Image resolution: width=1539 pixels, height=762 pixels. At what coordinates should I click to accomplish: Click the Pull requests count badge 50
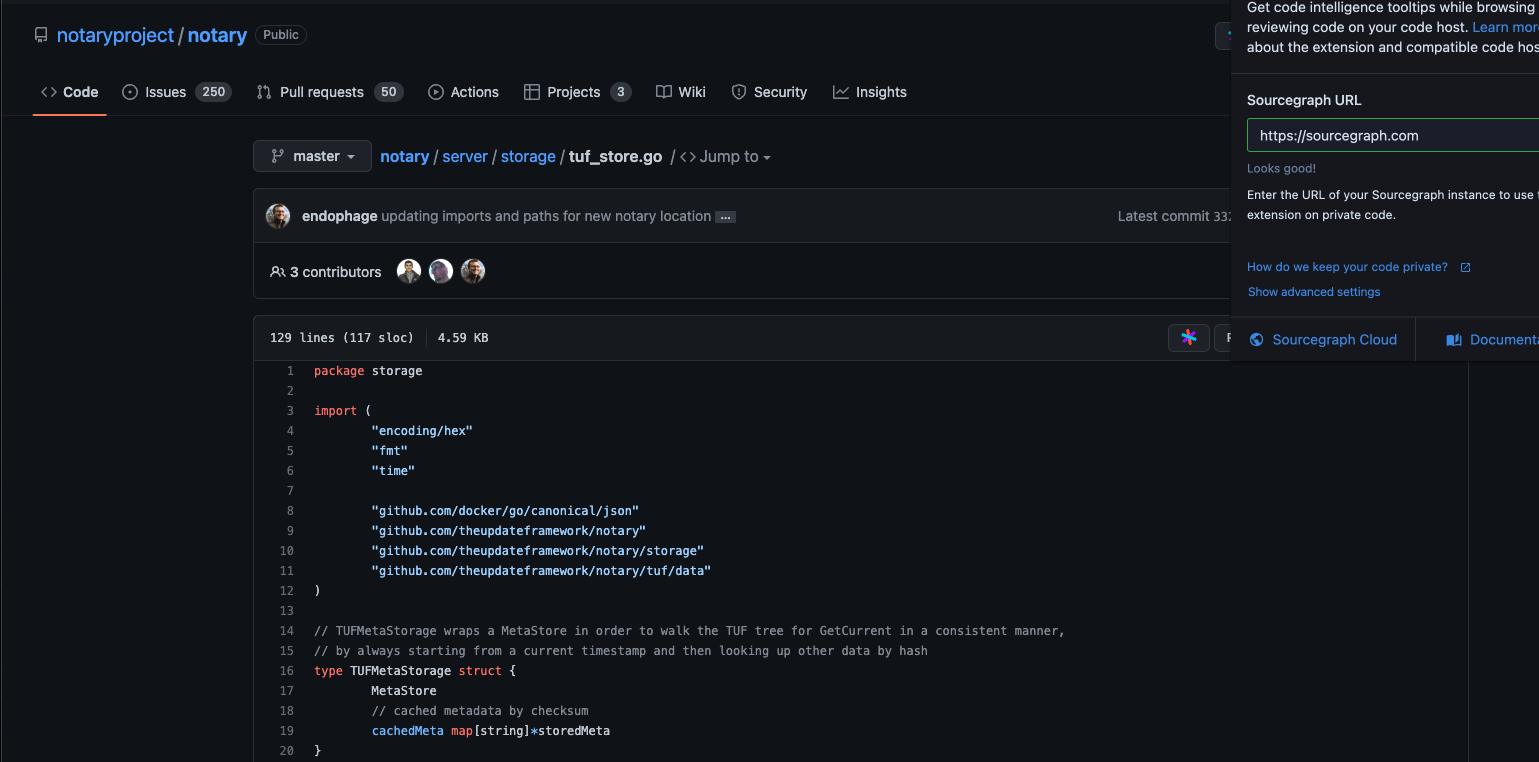(x=389, y=92)
